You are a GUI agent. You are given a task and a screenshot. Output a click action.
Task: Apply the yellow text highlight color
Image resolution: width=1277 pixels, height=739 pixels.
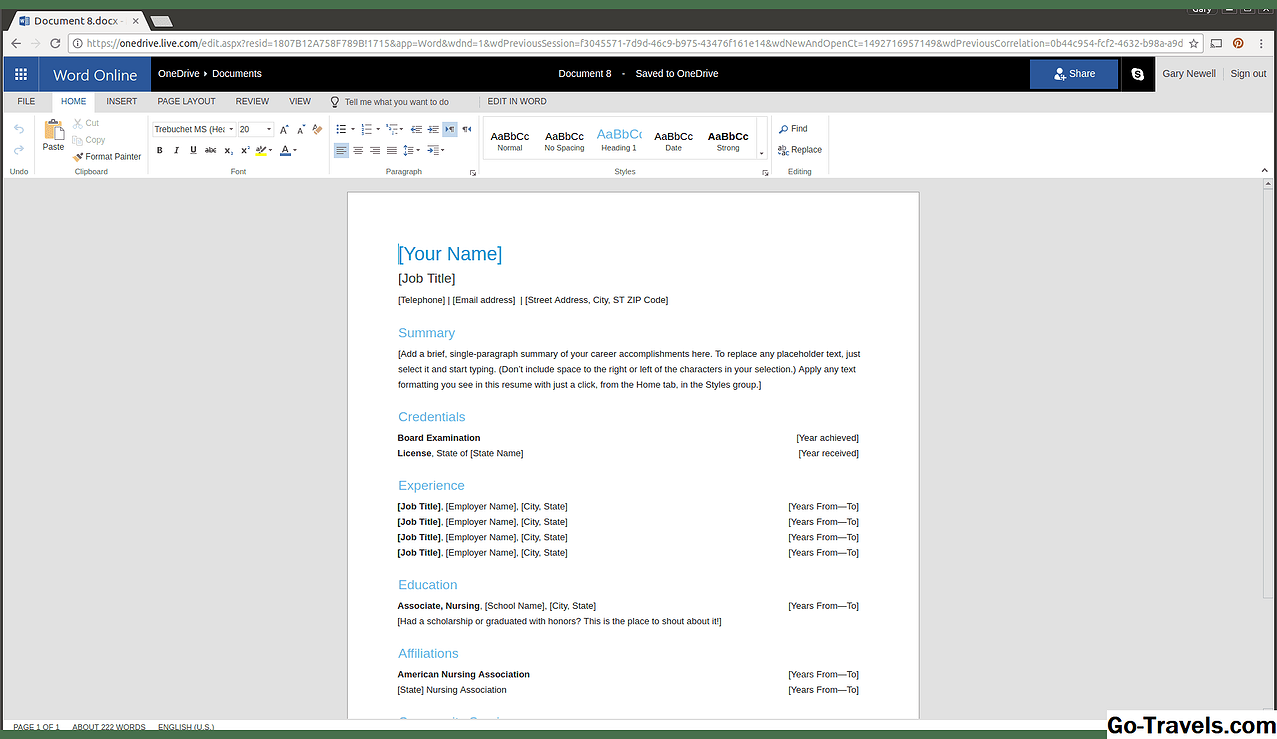260,150
